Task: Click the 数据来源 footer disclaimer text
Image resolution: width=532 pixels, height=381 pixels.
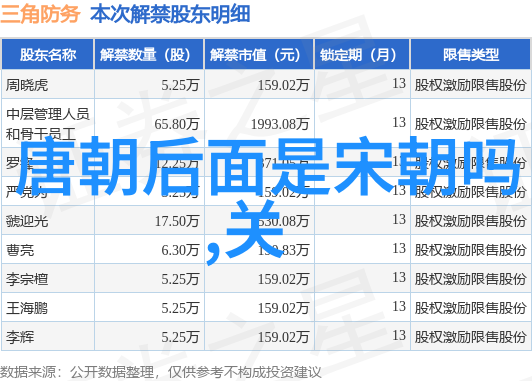Action: pos(161,372)
